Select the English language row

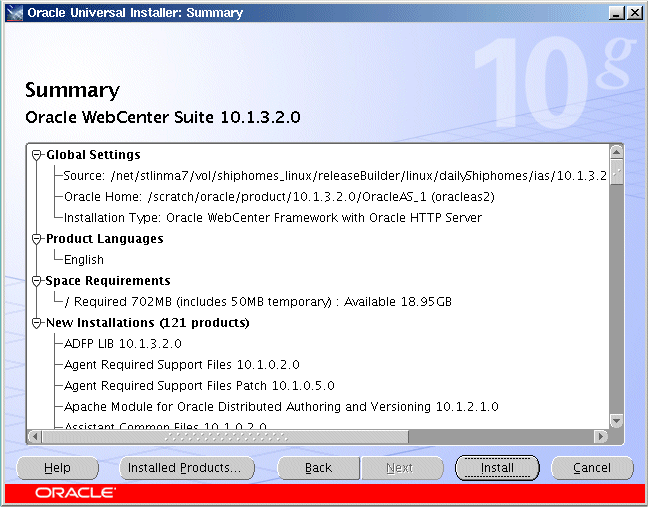[x=84, y=260]
